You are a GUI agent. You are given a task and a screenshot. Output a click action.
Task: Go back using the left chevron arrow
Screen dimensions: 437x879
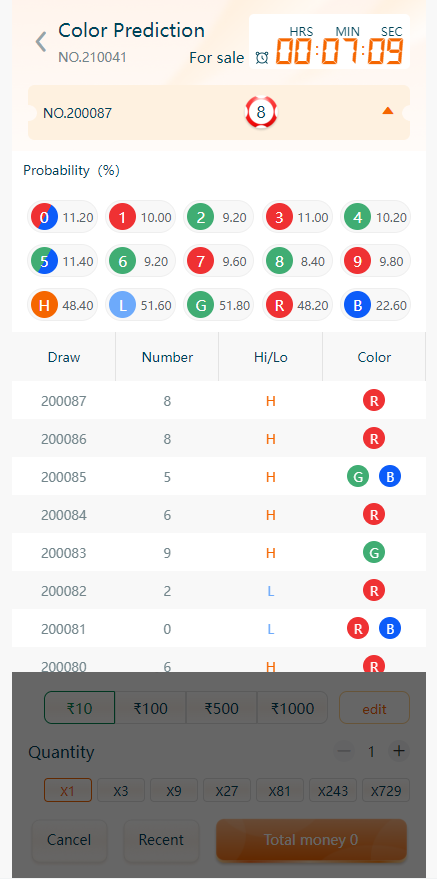pos(40,42)
